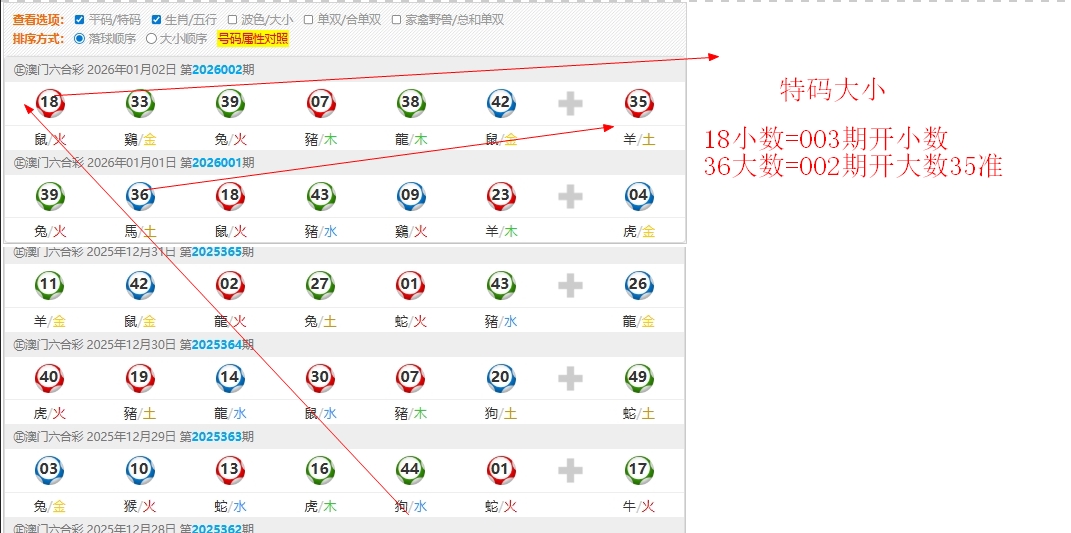Click special number ball 35 in draw 2026002
Screen dimensions: 1071x533
point(639,102)
